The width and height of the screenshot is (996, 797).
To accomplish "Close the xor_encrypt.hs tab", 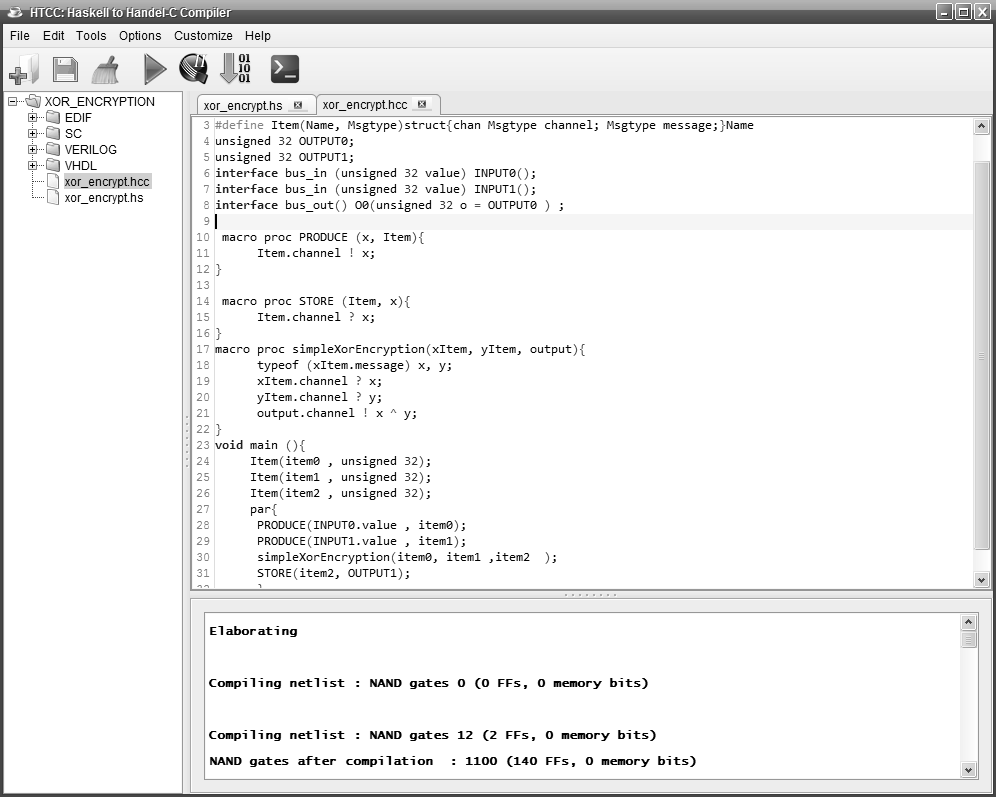I will click(x=299, y=105).
